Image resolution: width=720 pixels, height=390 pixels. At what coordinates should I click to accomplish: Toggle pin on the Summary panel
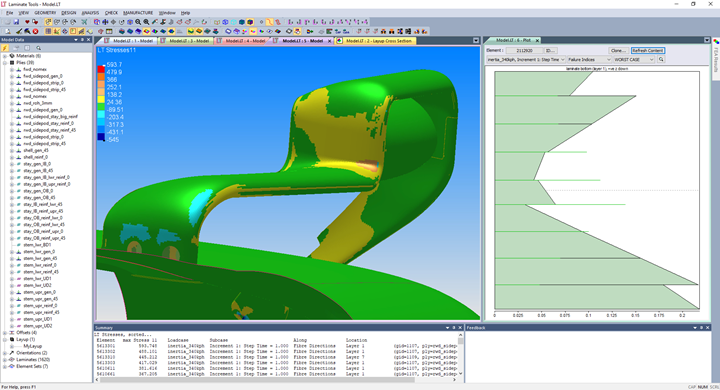tap(454, 328)
